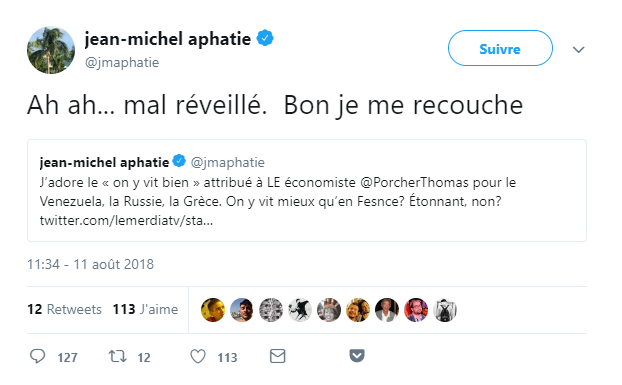Send tweet via envelope message icon
The image size is (622, 385).
278,356
